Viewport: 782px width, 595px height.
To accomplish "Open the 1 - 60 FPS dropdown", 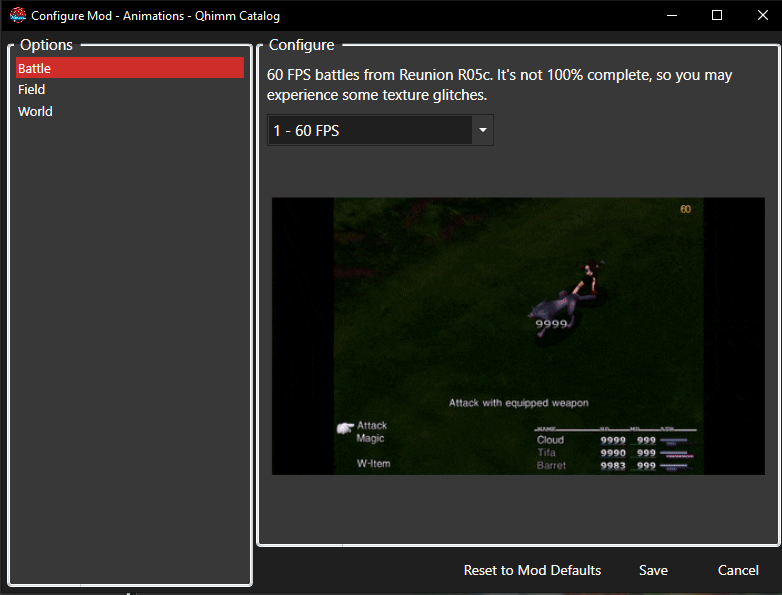I will [380, 130].
